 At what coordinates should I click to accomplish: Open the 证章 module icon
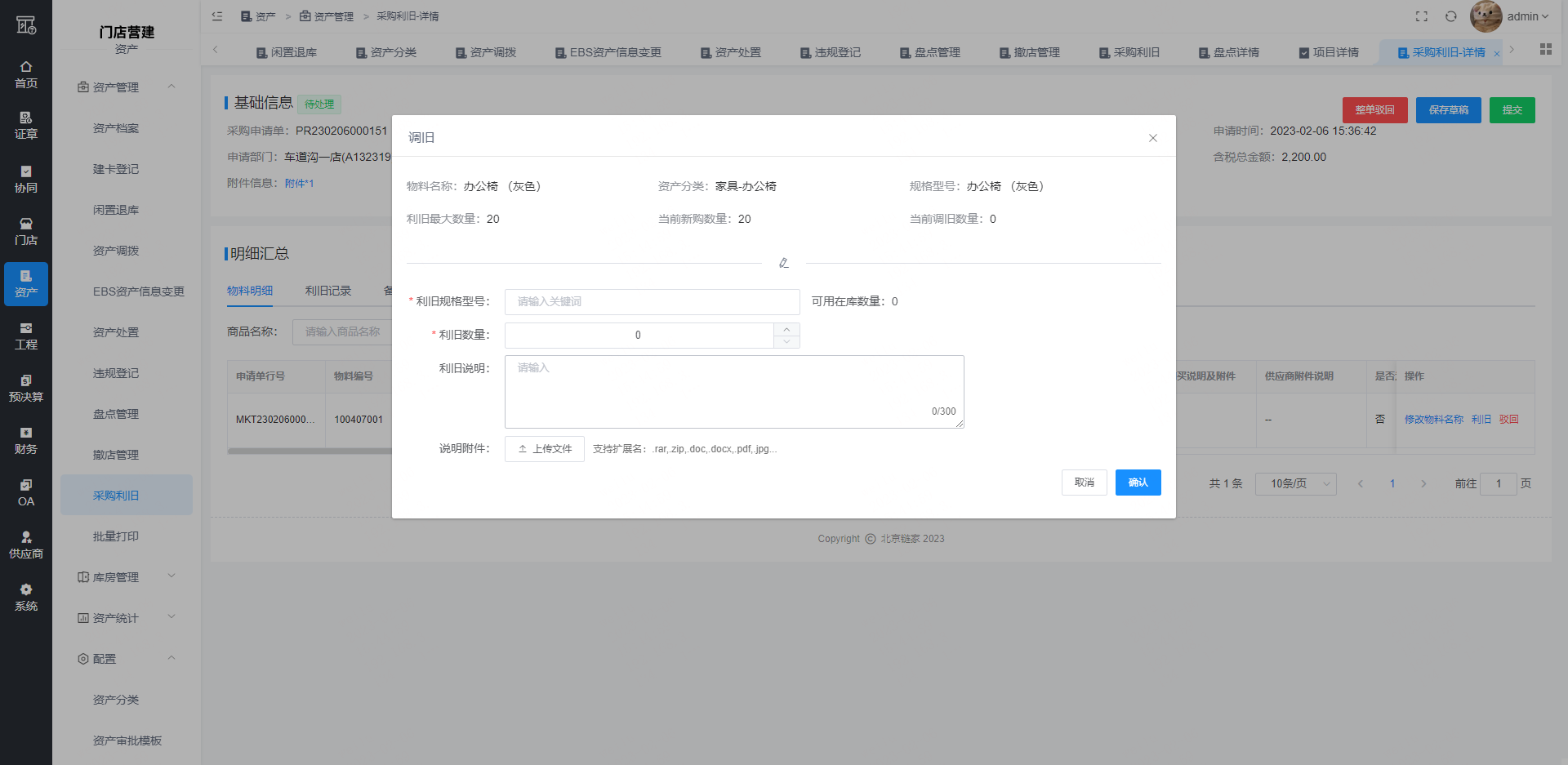[x=26, y=125]
